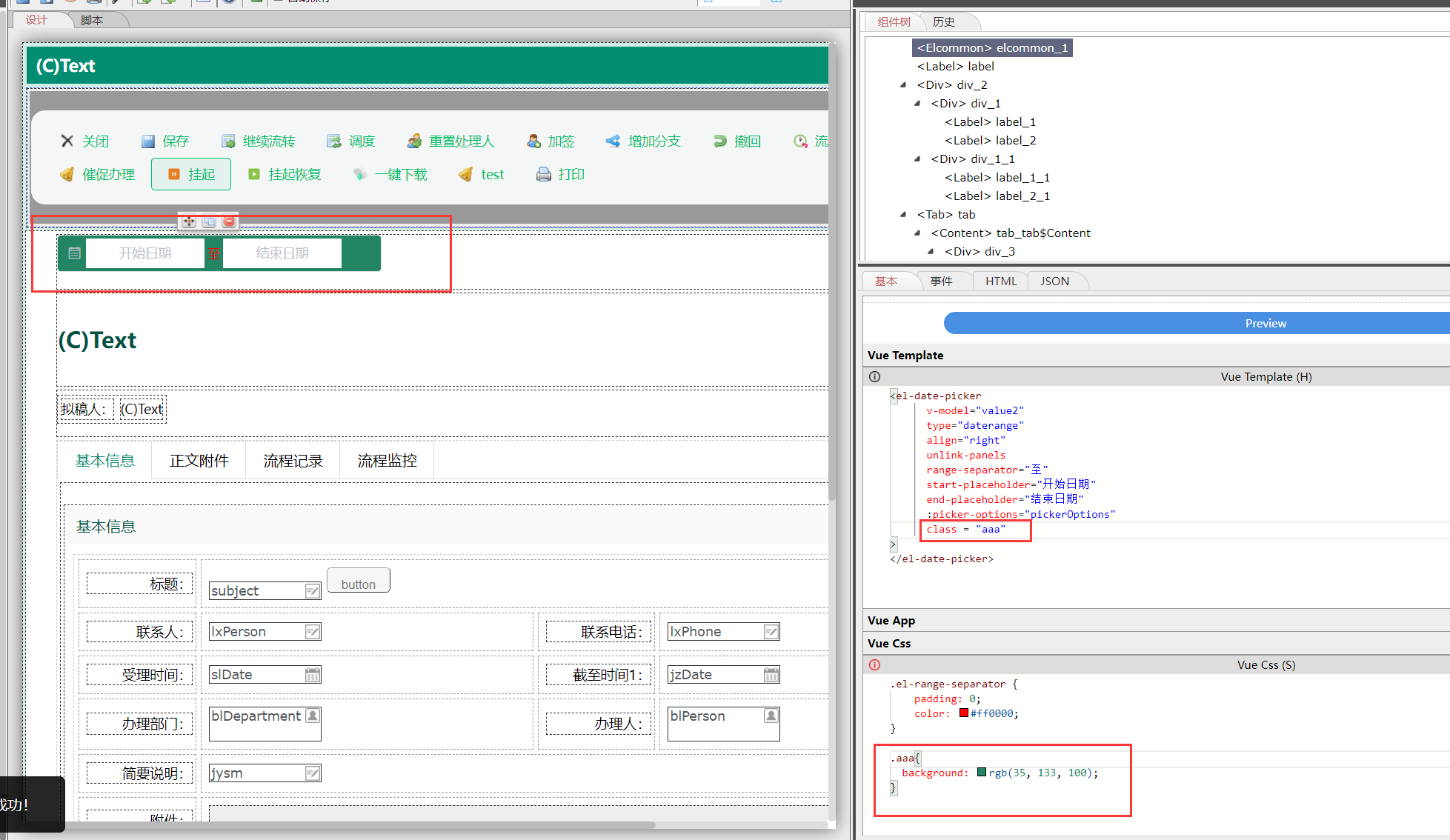Open the JSON properties tab

point(1054,281)
